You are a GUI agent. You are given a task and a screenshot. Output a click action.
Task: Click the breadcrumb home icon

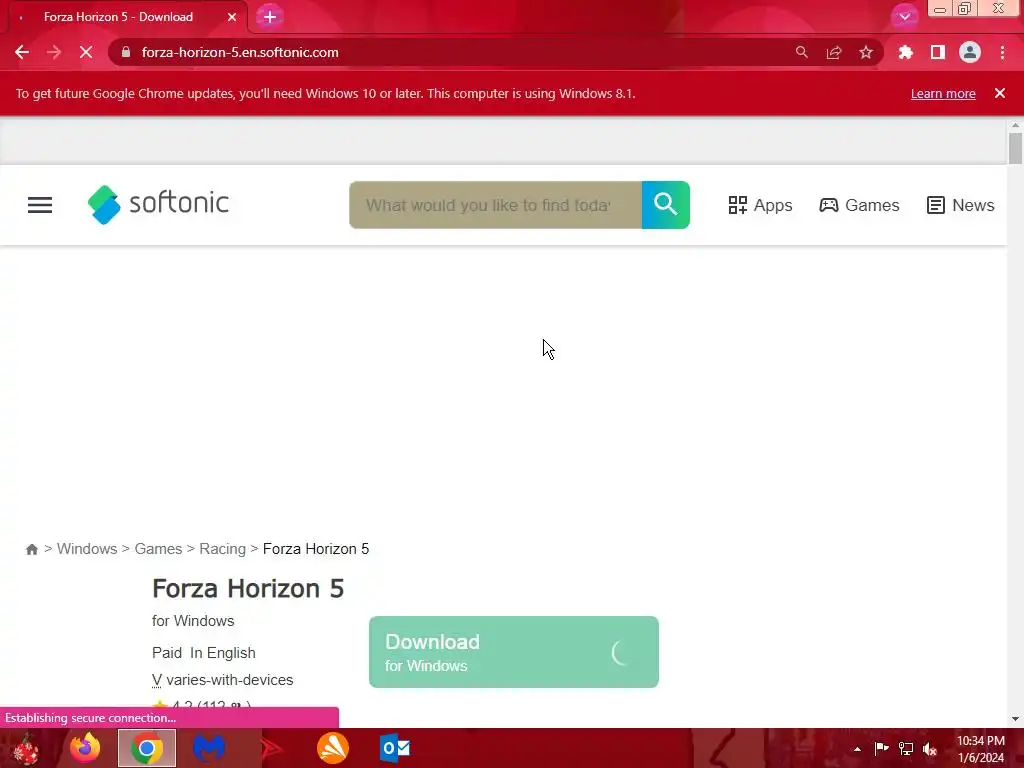[31, 549]
